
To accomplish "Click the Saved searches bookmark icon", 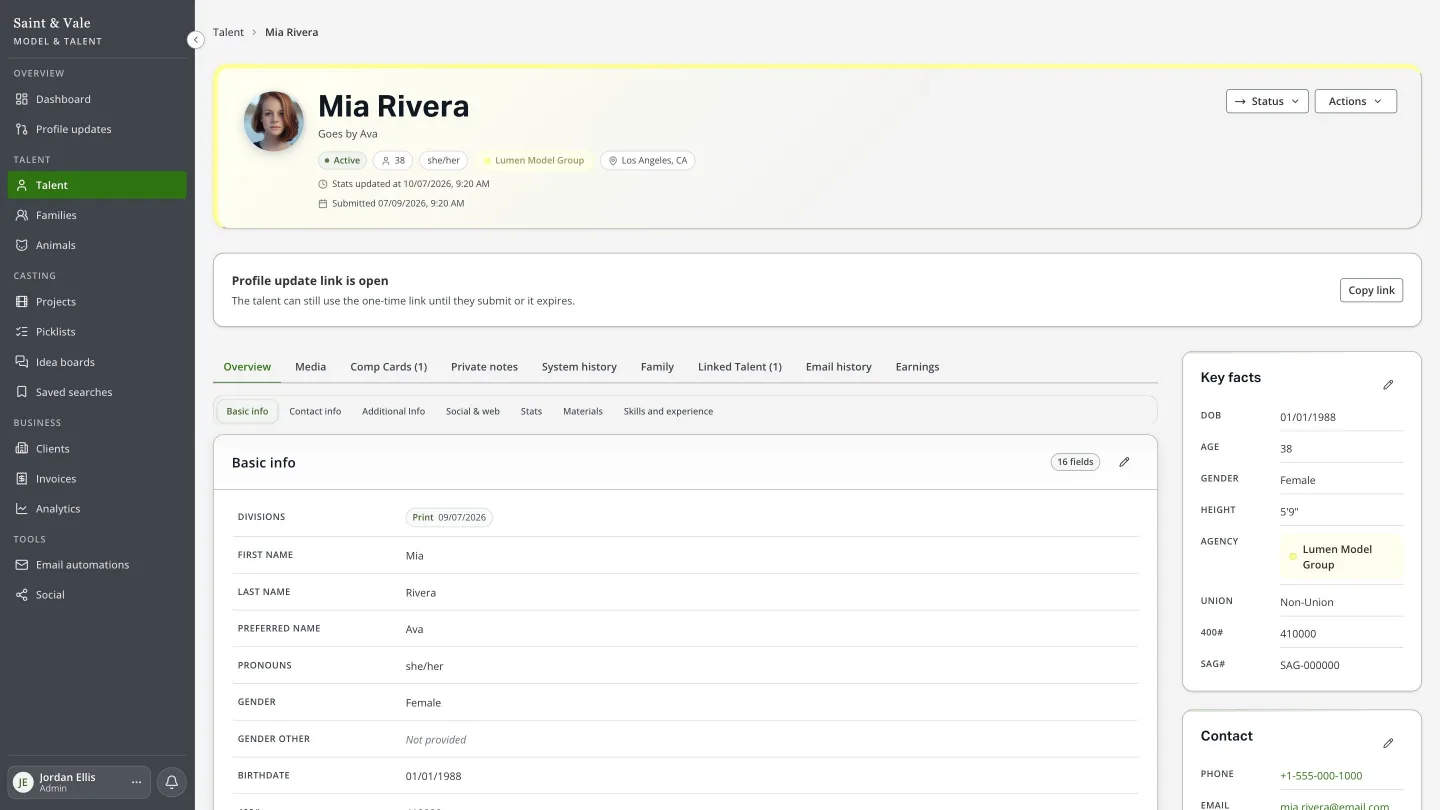I will (22, 392).
